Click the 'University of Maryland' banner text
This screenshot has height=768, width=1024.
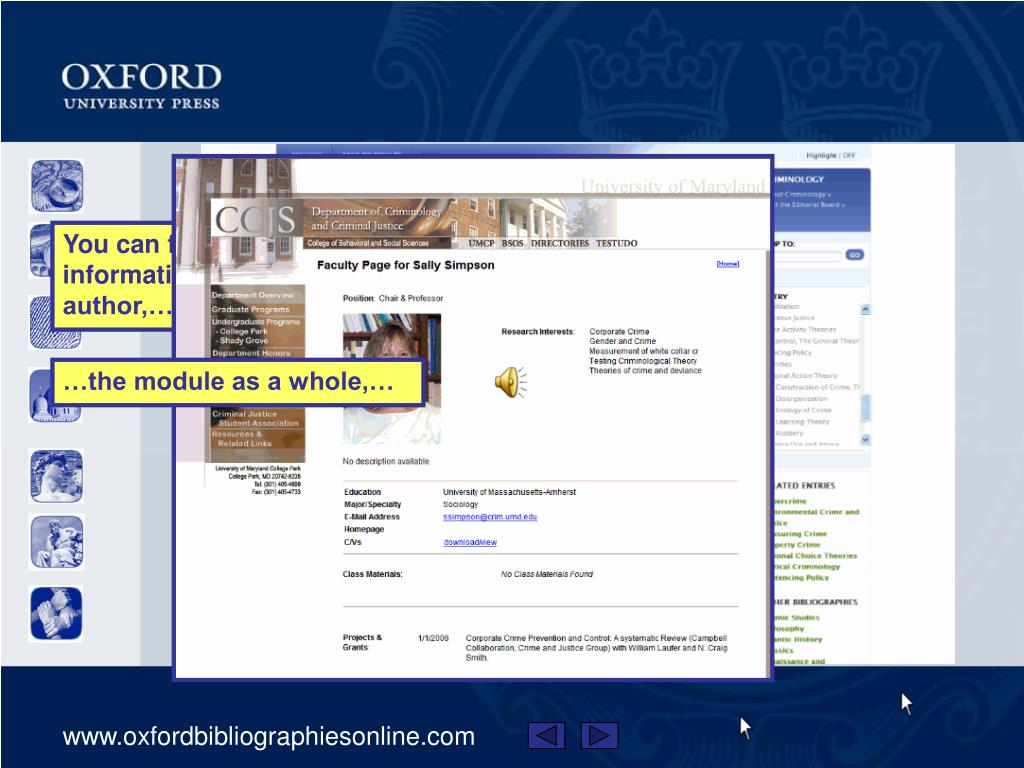[673, 187]
